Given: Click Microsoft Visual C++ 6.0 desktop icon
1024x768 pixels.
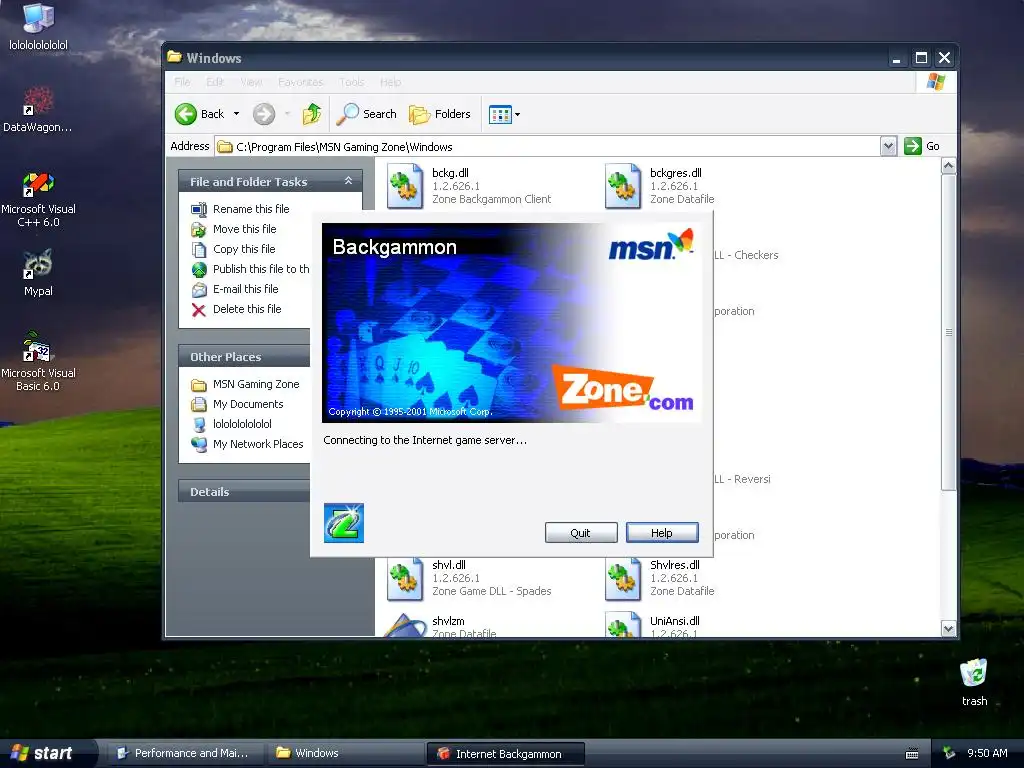Looking at the screenshot, I should coord(38,200).
